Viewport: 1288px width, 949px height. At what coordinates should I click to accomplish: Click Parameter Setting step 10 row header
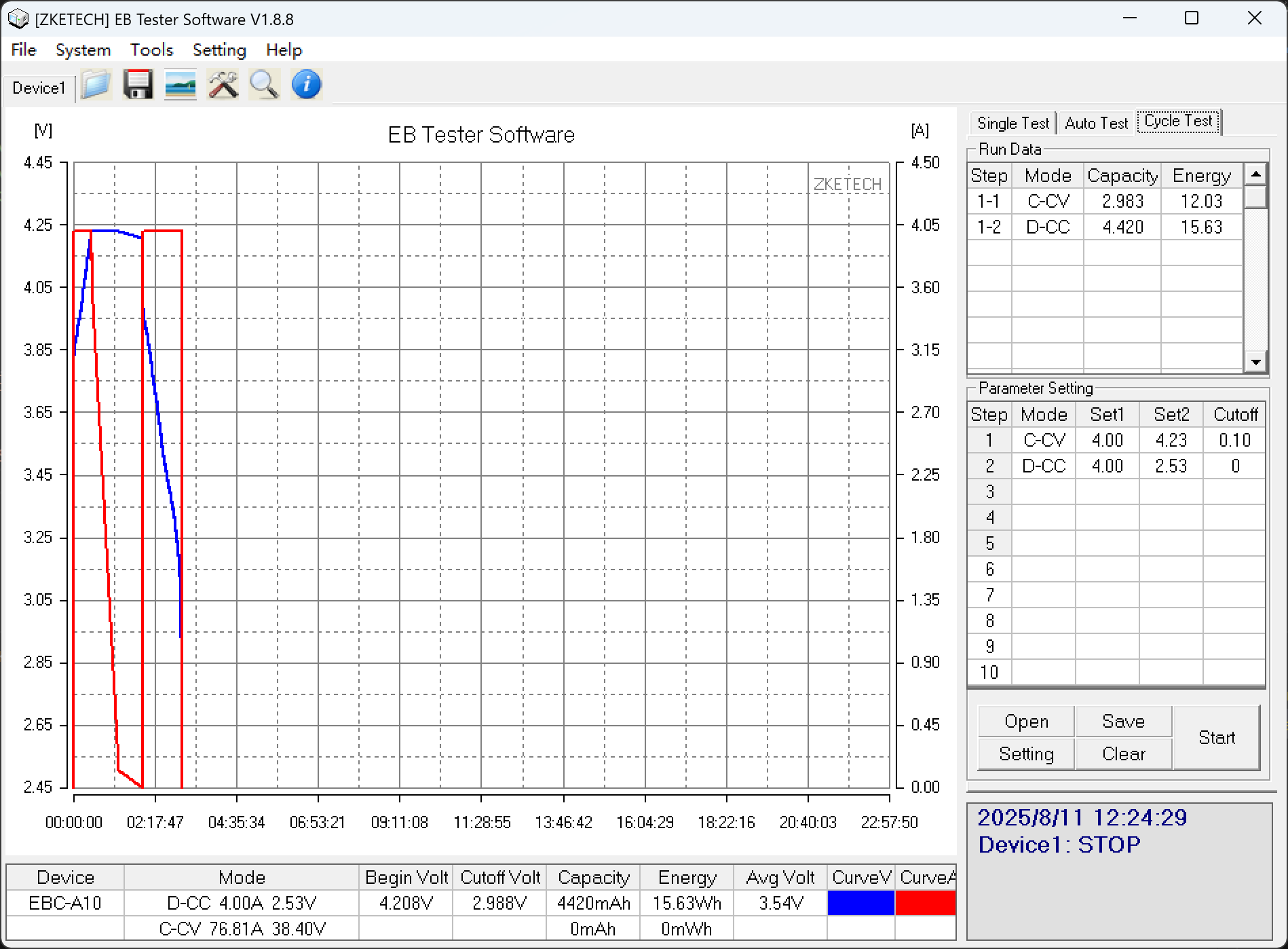[989, 673]
